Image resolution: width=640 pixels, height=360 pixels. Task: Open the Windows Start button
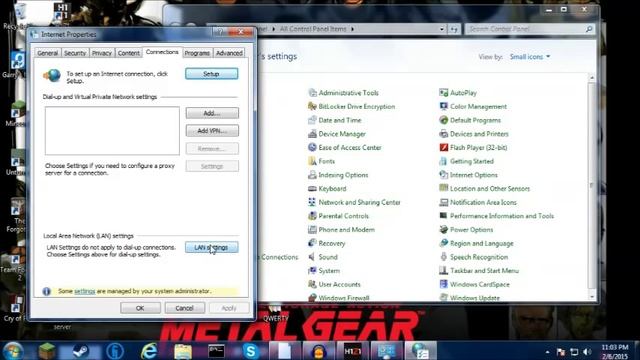[x=13, y=351]
